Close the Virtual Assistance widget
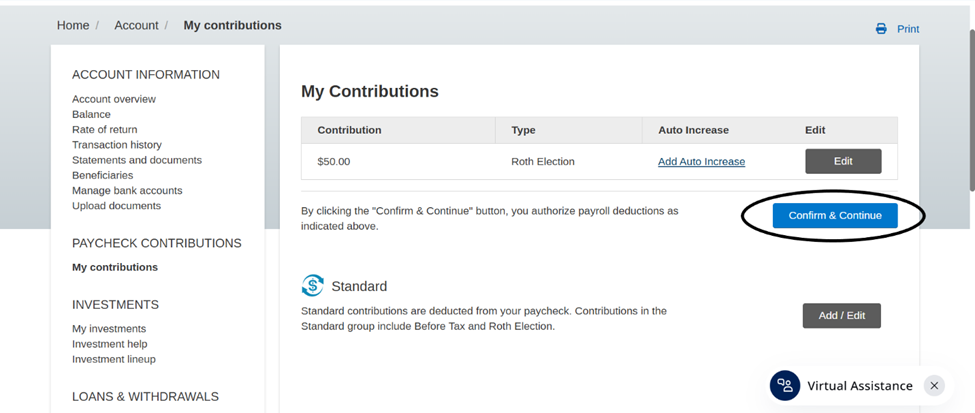The height and width of the screenshot is (413, 975). (933, 386)
